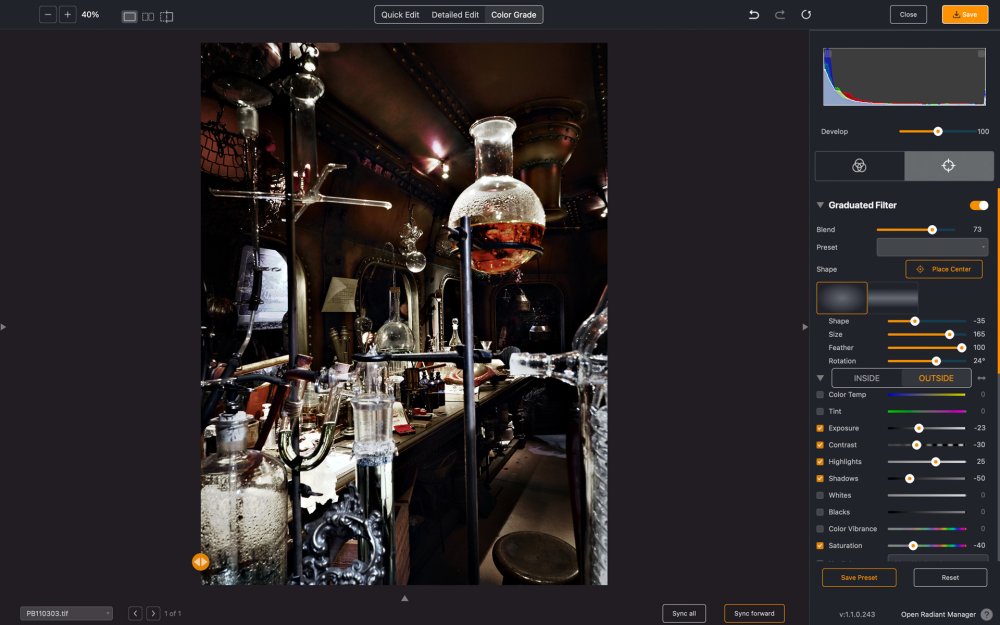Viewport: 1000px width, 625px height.
Task: Select the linear gradient shape thumbnail
Action: (893, 298)
